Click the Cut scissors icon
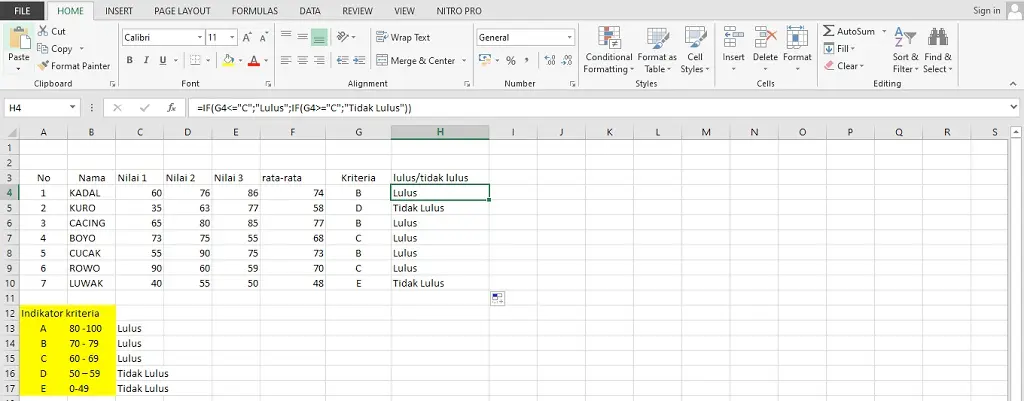The height and width of the screenshot is (401, 1024). (43, 31)
